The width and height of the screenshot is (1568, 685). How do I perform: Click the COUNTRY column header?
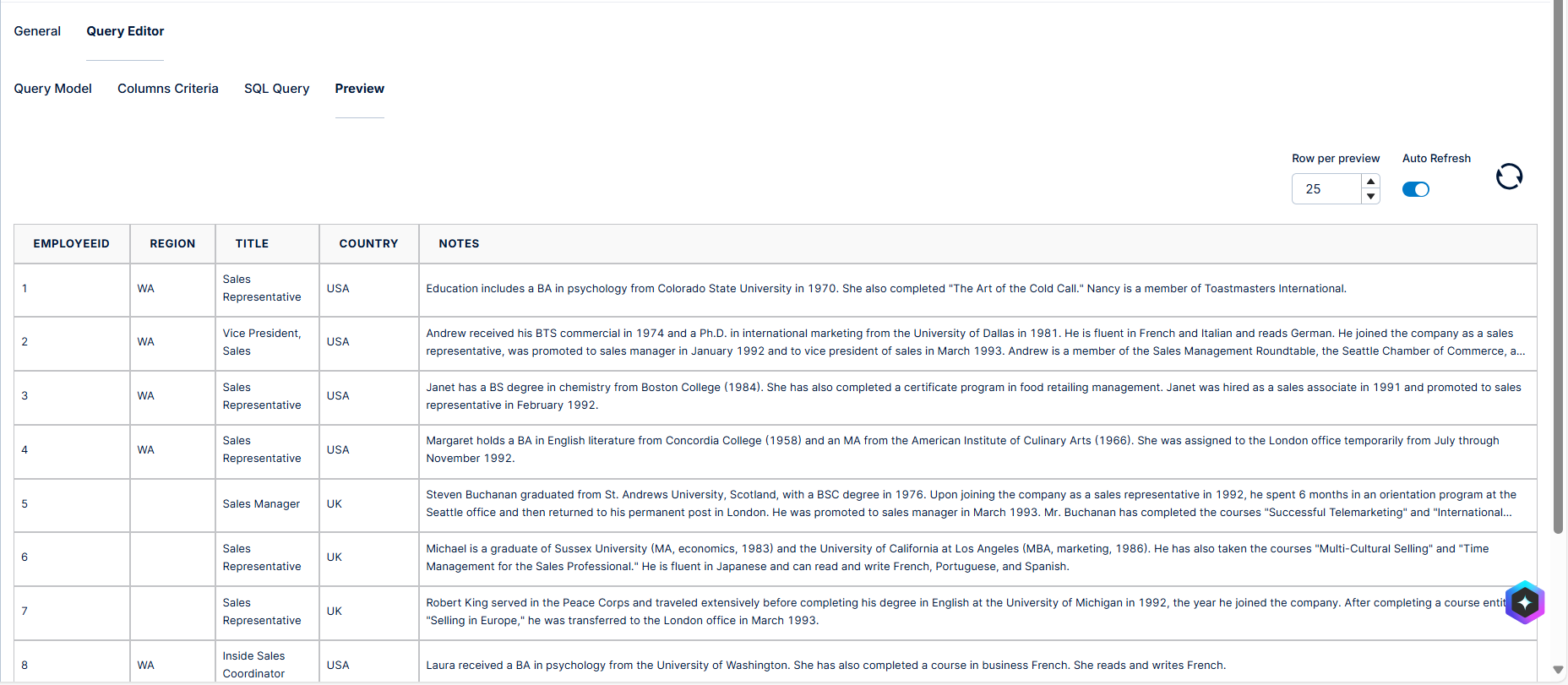point(368,243)
